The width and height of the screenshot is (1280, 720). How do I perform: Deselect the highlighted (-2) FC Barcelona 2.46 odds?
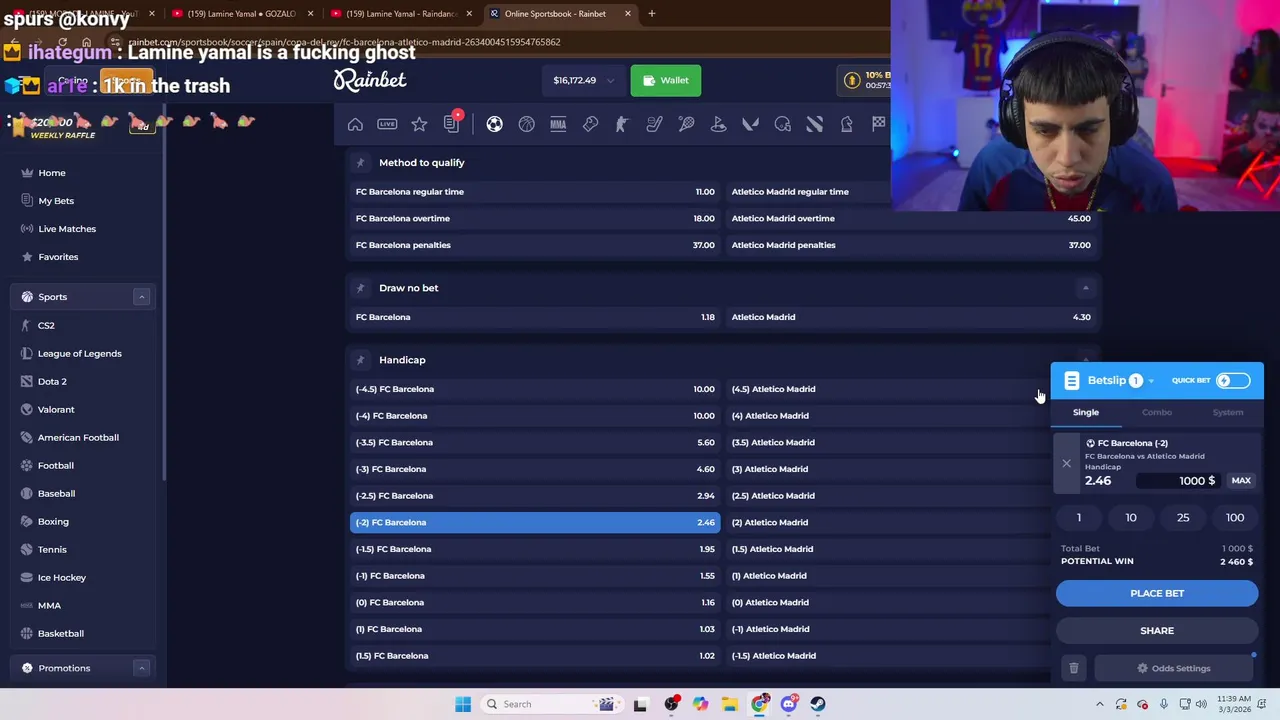tap(535, 522)
